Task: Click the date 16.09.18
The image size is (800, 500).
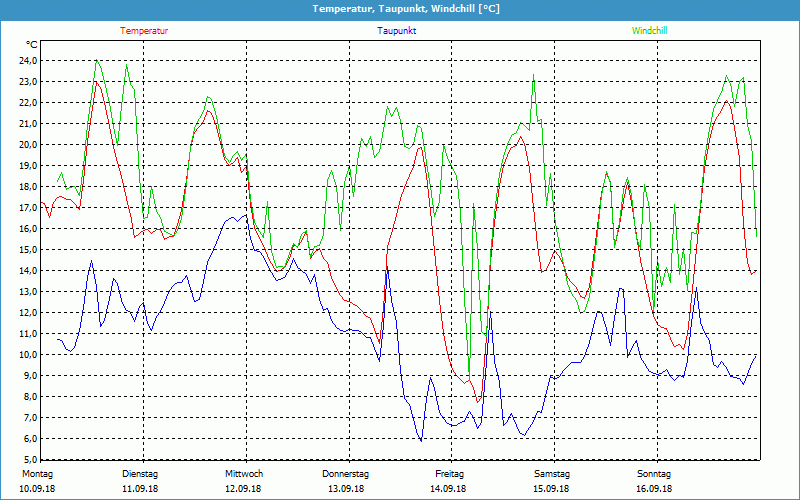Action: (654, 489)
